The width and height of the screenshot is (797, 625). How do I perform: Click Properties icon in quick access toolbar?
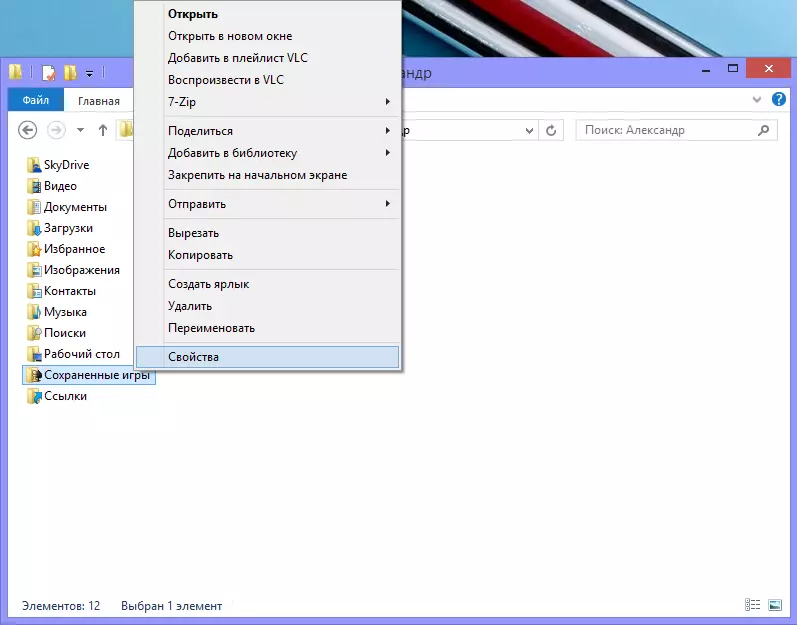coord(48,73)
